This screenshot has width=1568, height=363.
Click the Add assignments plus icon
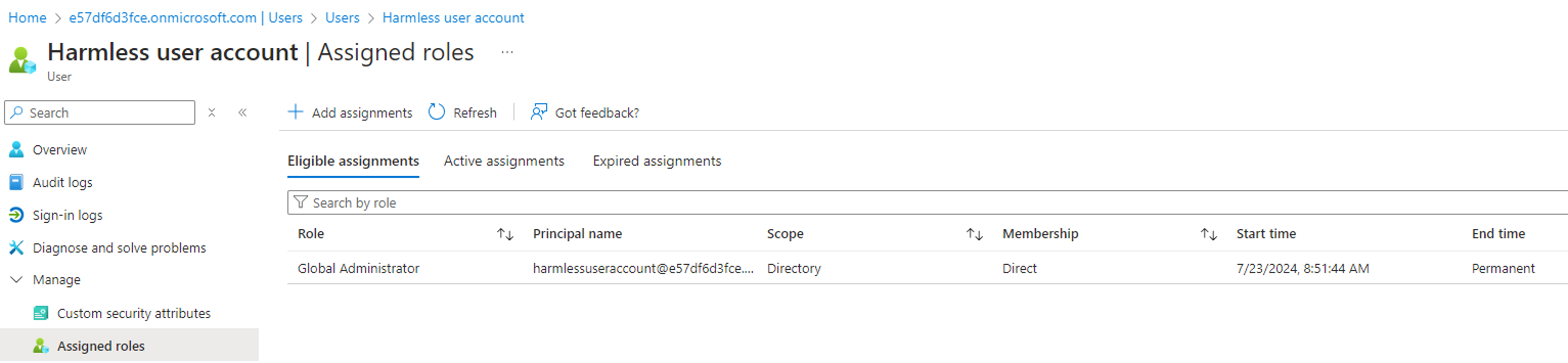click(x=295, y=112)
